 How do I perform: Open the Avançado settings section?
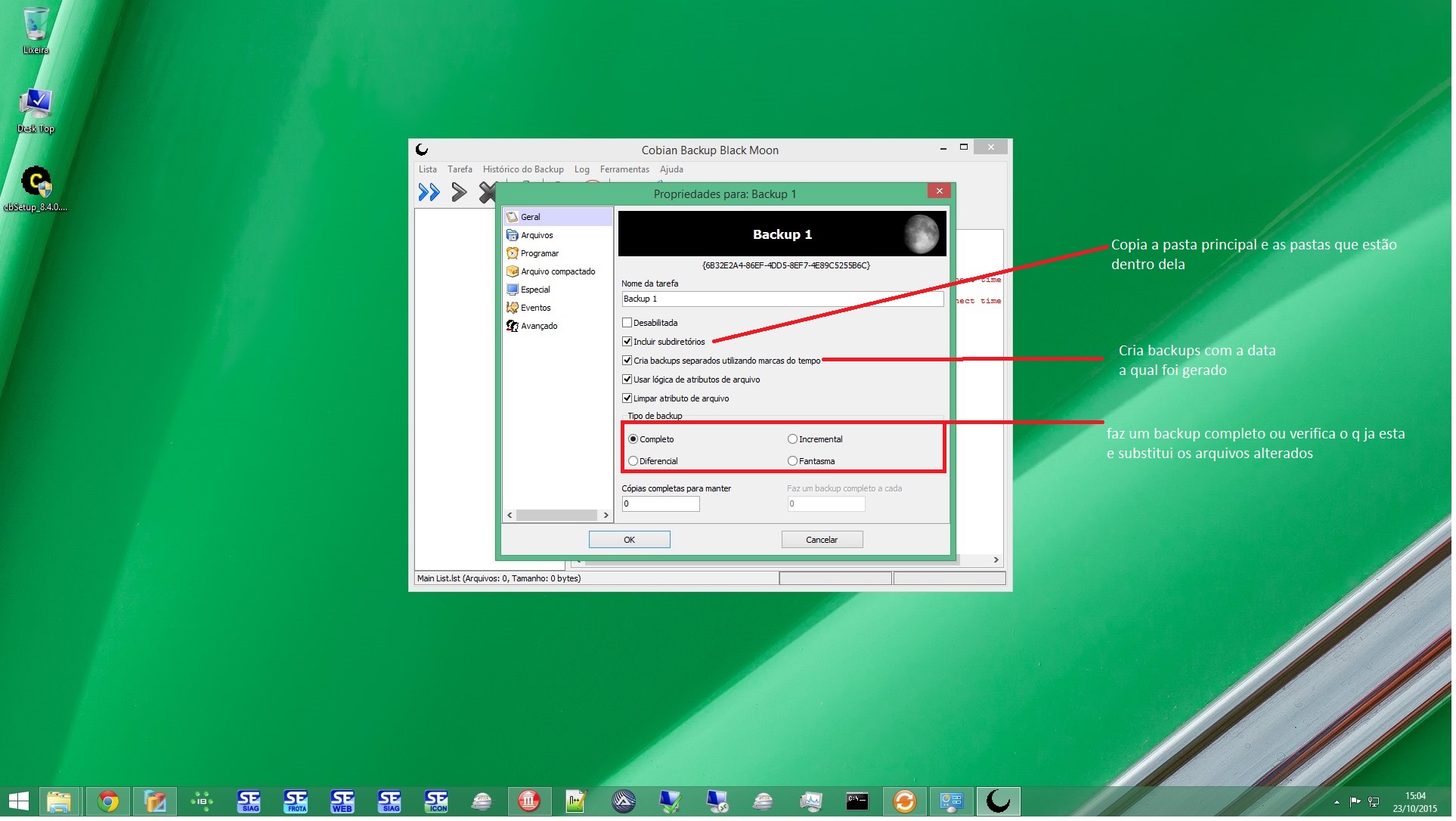tap(539, 327)
